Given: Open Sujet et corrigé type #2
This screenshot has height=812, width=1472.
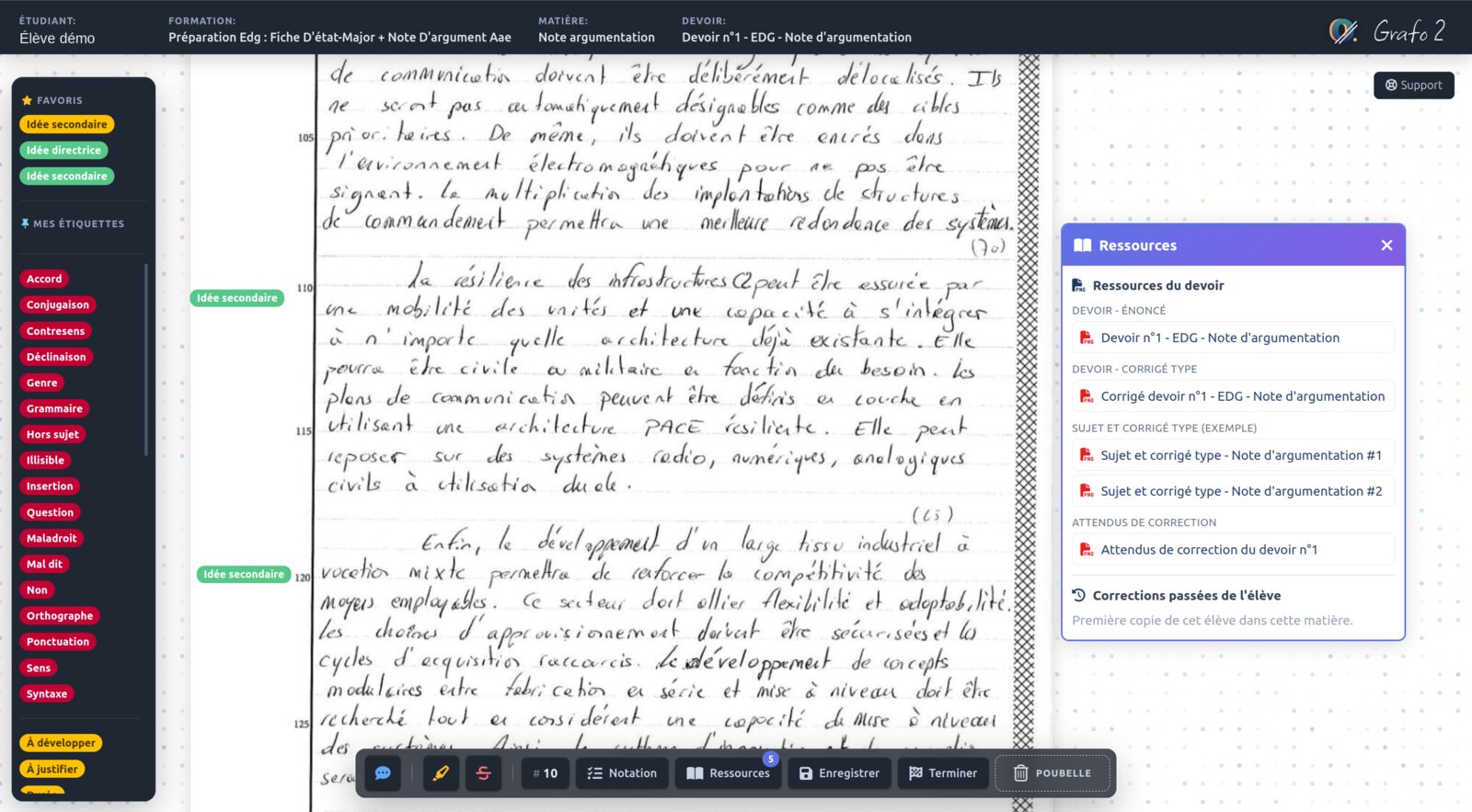Looking at the screenshot, I should tap(1233, 491).
